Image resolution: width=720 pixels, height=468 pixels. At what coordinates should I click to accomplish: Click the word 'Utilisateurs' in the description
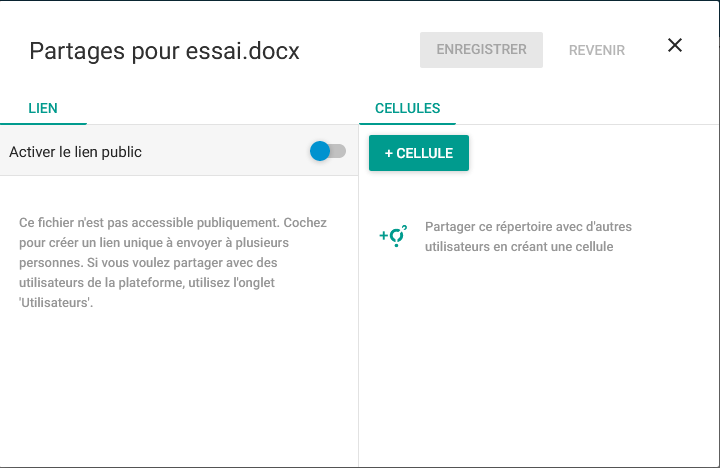[x=55, y=303]
